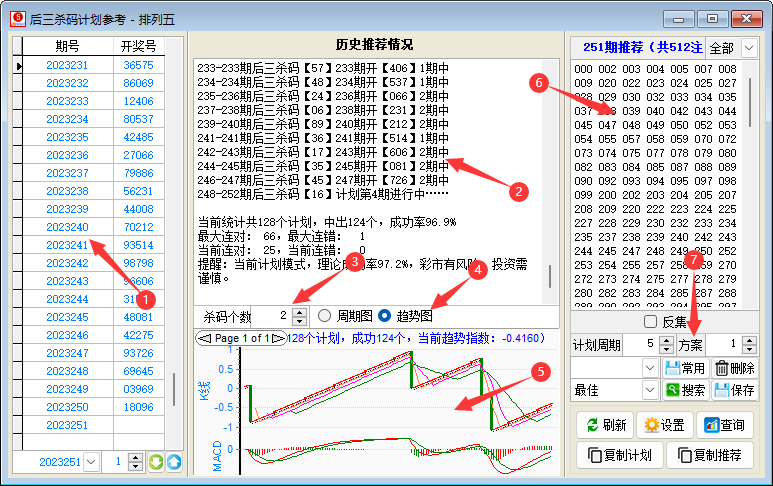Click the 期号 column header

coord(67,46)
